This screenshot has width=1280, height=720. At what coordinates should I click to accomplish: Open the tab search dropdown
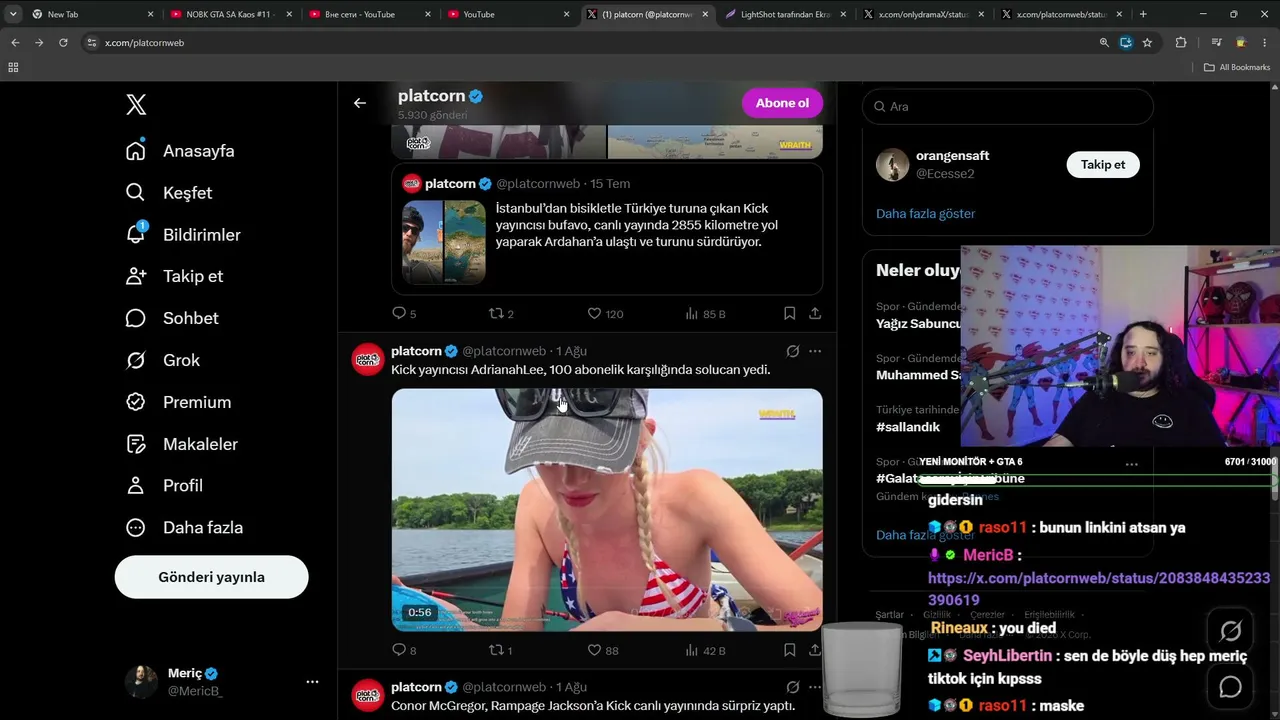coord(13,14)
